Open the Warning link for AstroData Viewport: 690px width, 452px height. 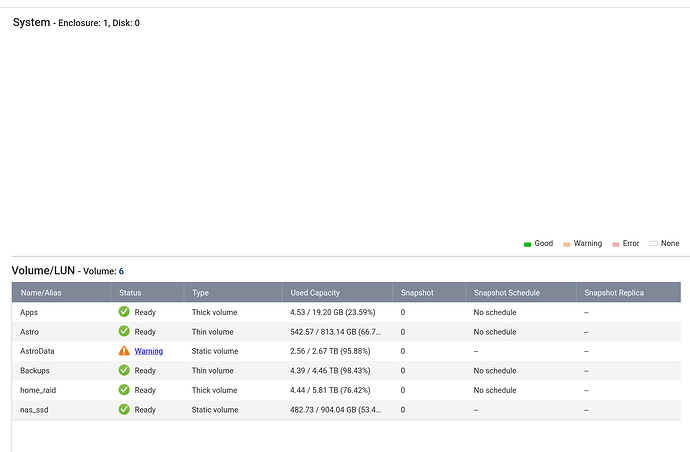(149, 351)
